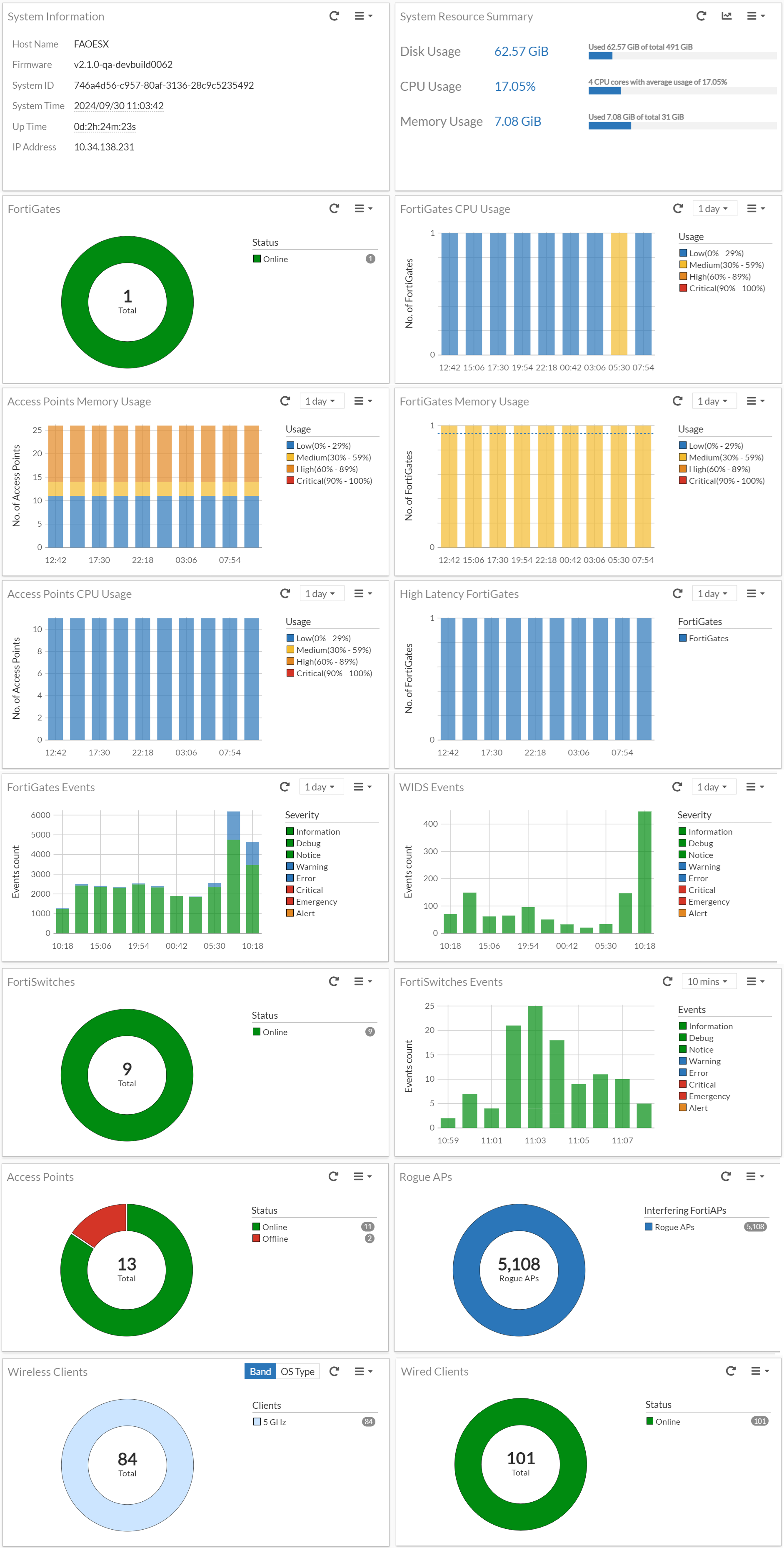The height and width of the screenshot is (1548, 784).
Task: Refresh the Wired Clients widget
Action: pos(731,1371)
